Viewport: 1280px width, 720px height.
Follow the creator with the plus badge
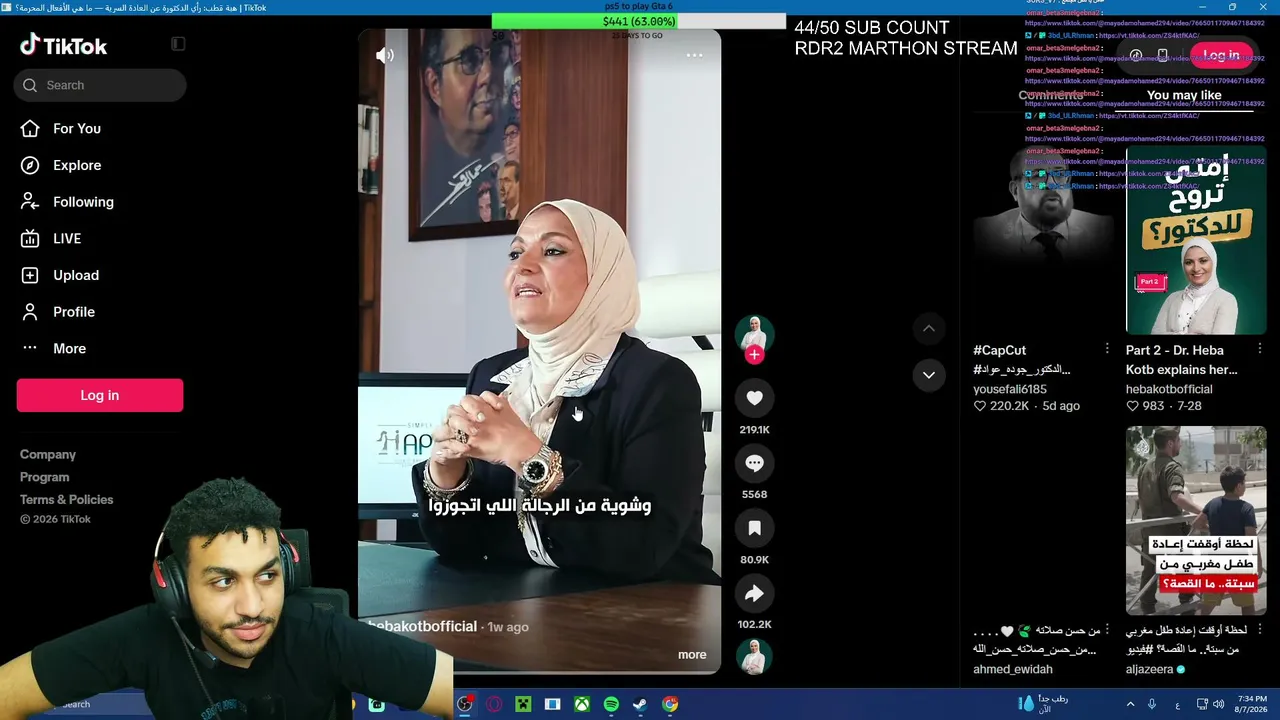point(754,355)
